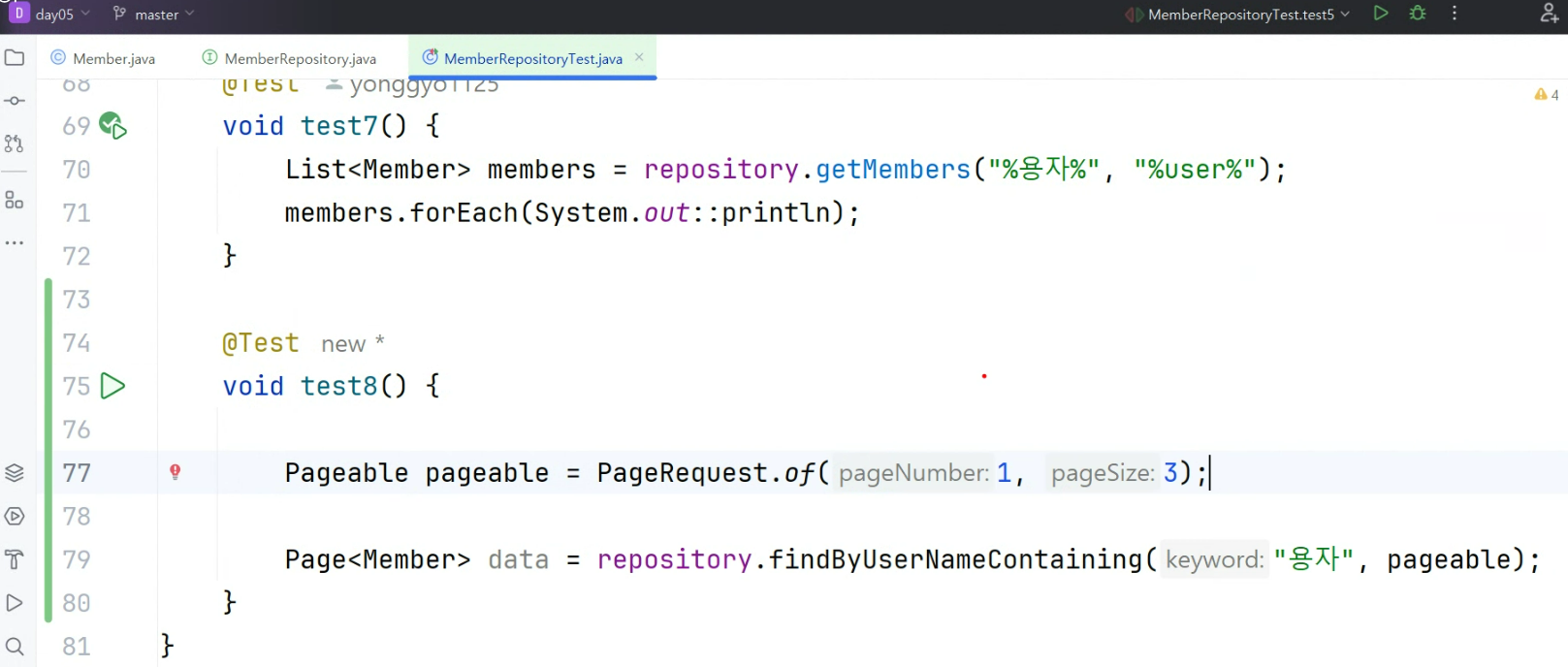Click line number 73 in gutter
Image resolution: width=1568 pixels, height=667 pixels.
click(77, 300)
